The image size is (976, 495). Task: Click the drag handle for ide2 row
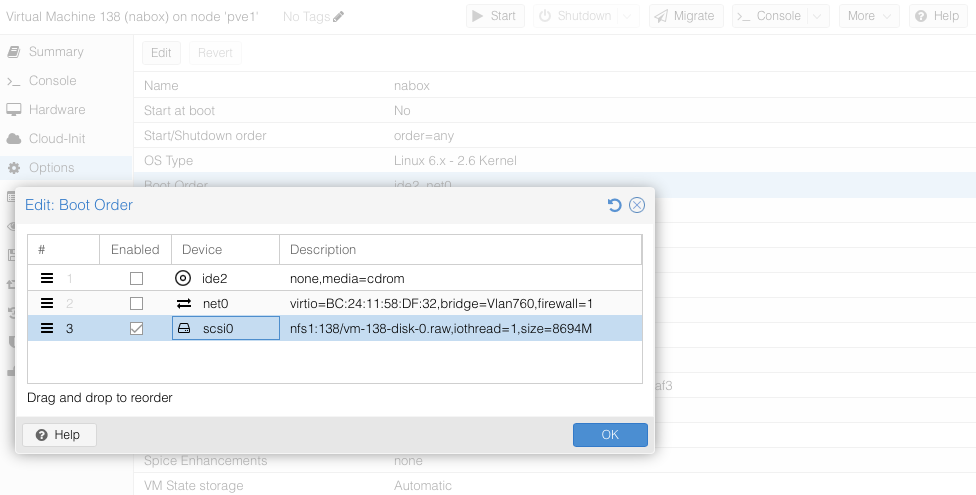coord(47,278)
